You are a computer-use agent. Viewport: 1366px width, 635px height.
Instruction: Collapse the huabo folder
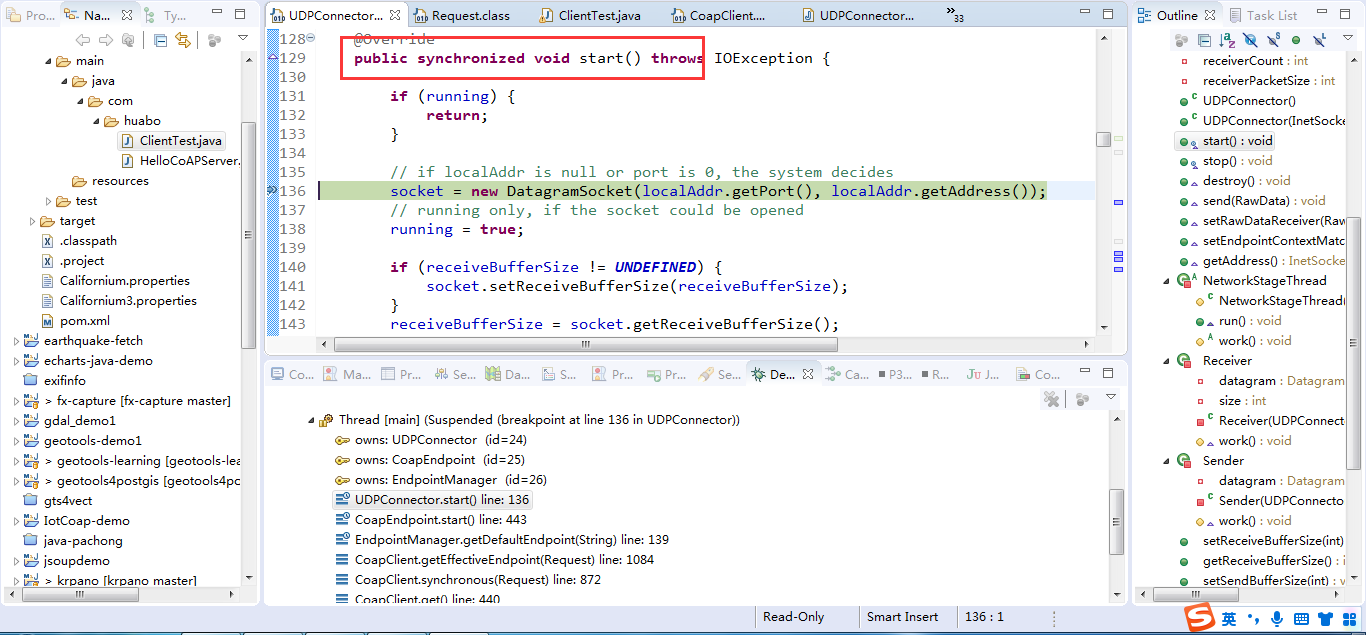coord(96,121)
